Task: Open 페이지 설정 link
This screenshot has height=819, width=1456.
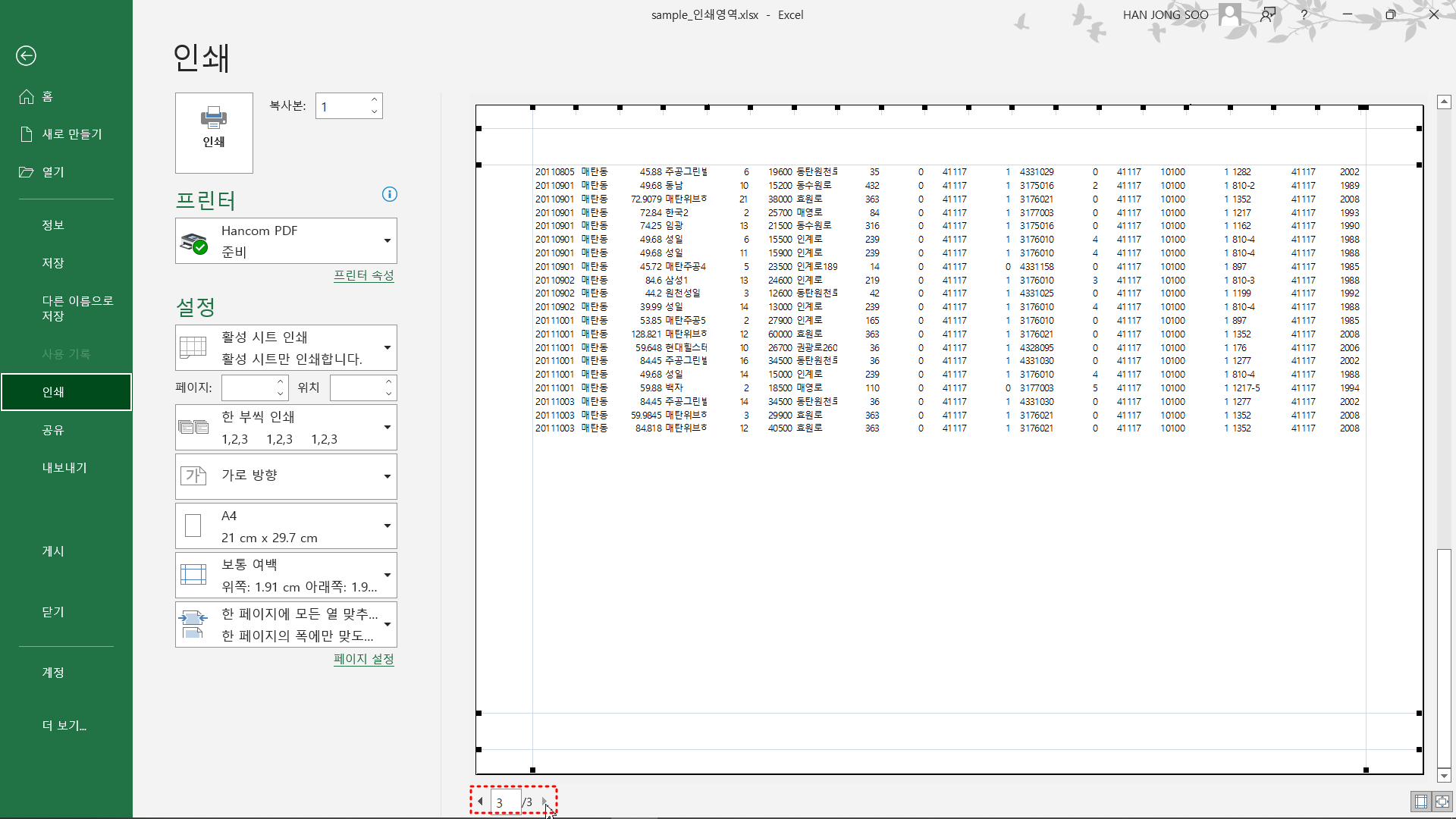Action: click(364, 659)
